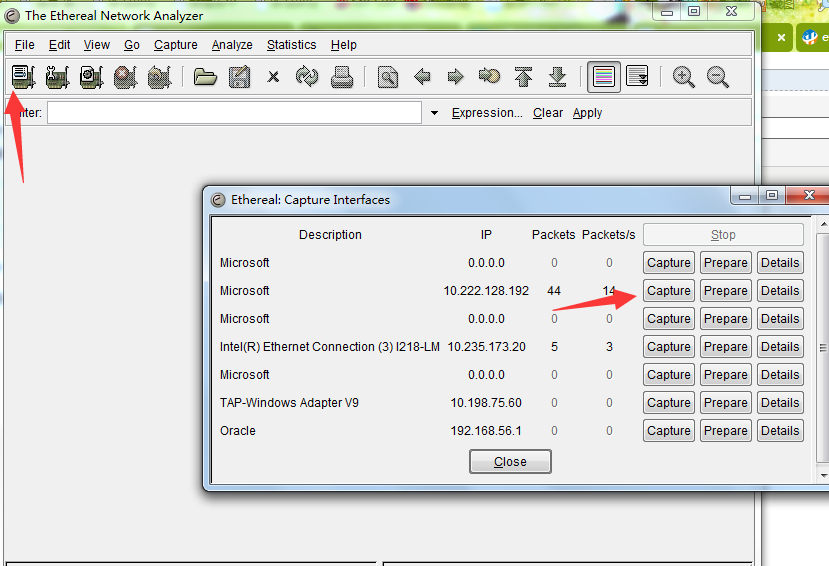Toggle auto scroll in live capture icon
This screenshot has height=566, width=829.
(x=637, y=76)
